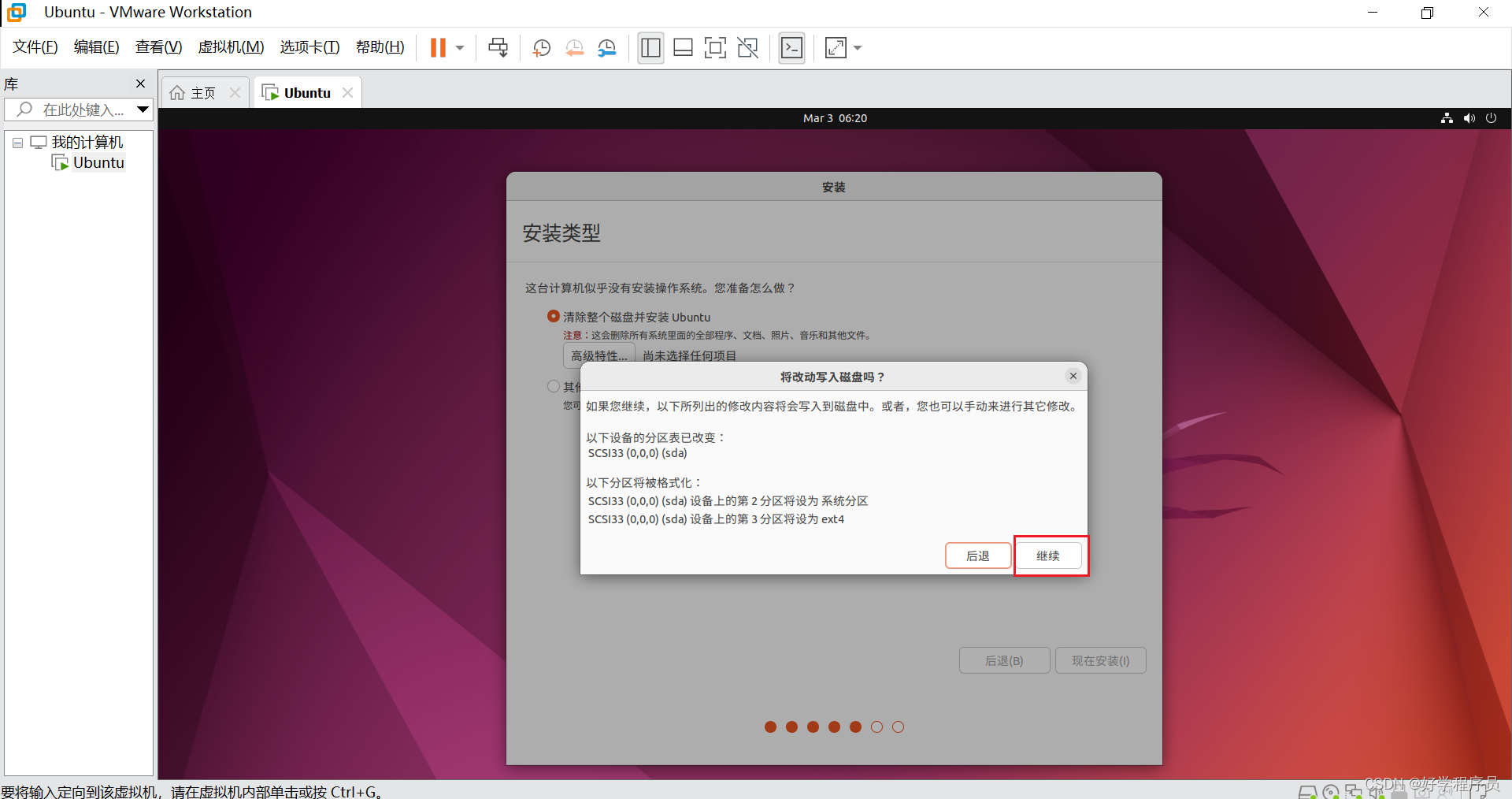Click the "安装类型" heading
Image resolution: width=1512 pixels, height=799 pixels.
pos(561,232)
